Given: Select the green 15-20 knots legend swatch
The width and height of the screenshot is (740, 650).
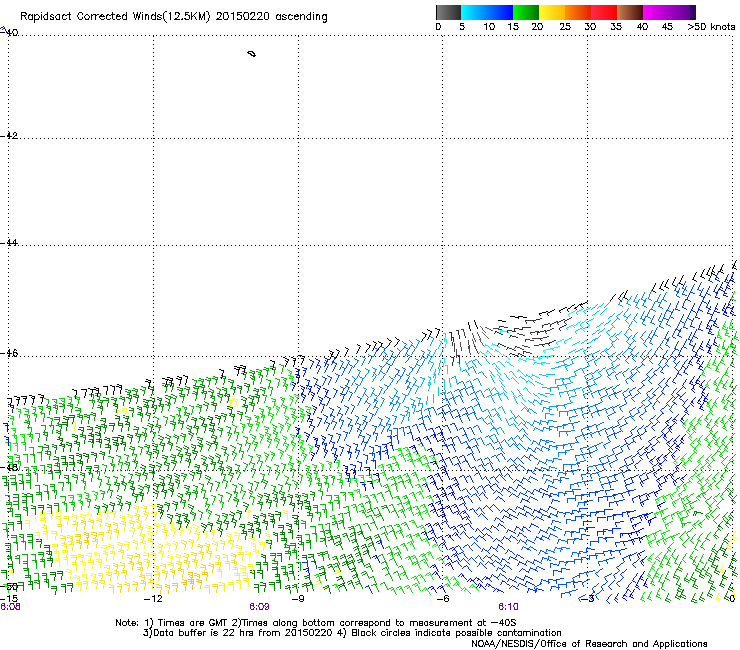Looking at the screenshot, I should 526,12.
